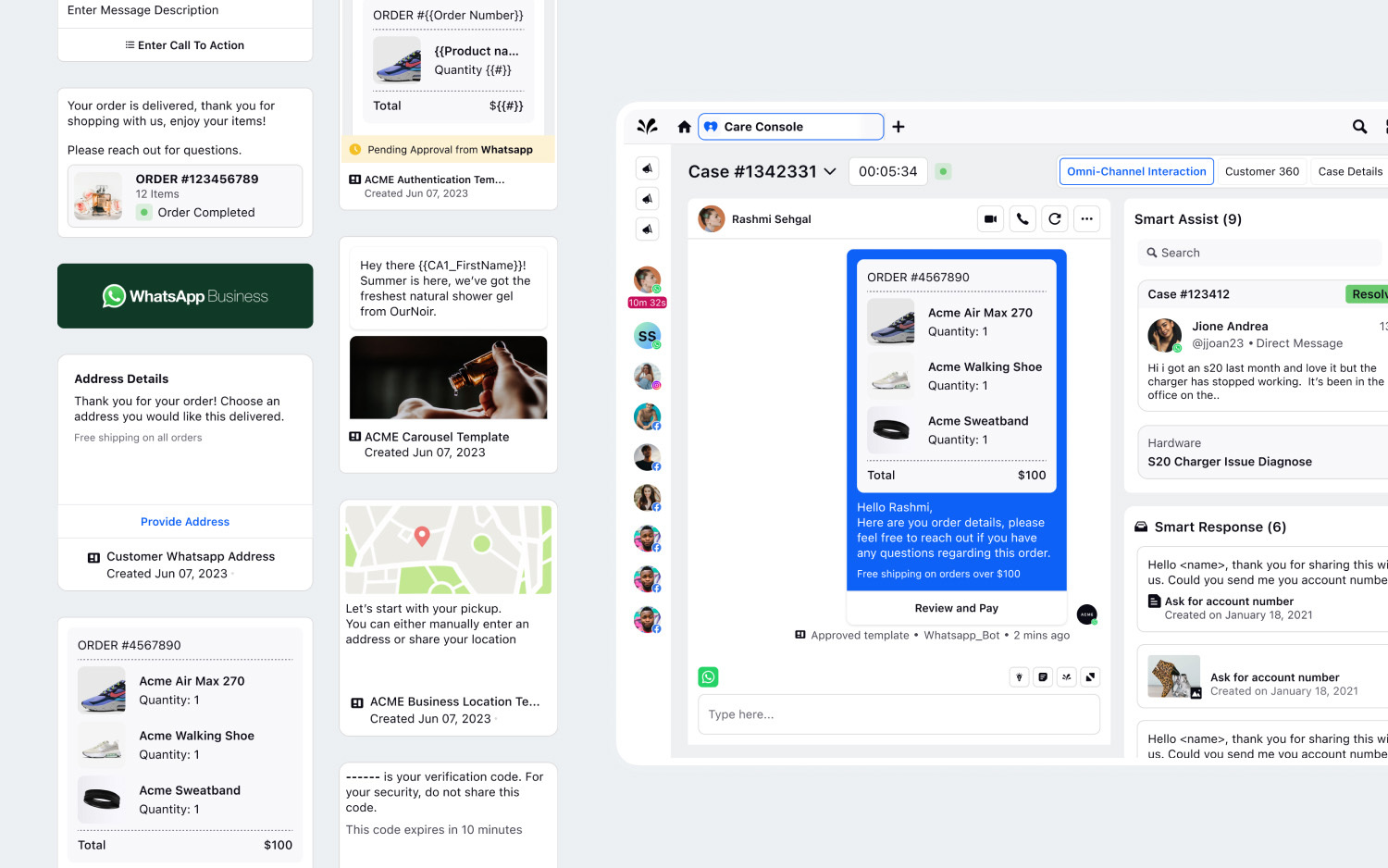The height and width of the screenshot is (868, 1388).
Task: Select the sidebar avatar with the 10m 32s timer
Action: click(x=647, y=279)
